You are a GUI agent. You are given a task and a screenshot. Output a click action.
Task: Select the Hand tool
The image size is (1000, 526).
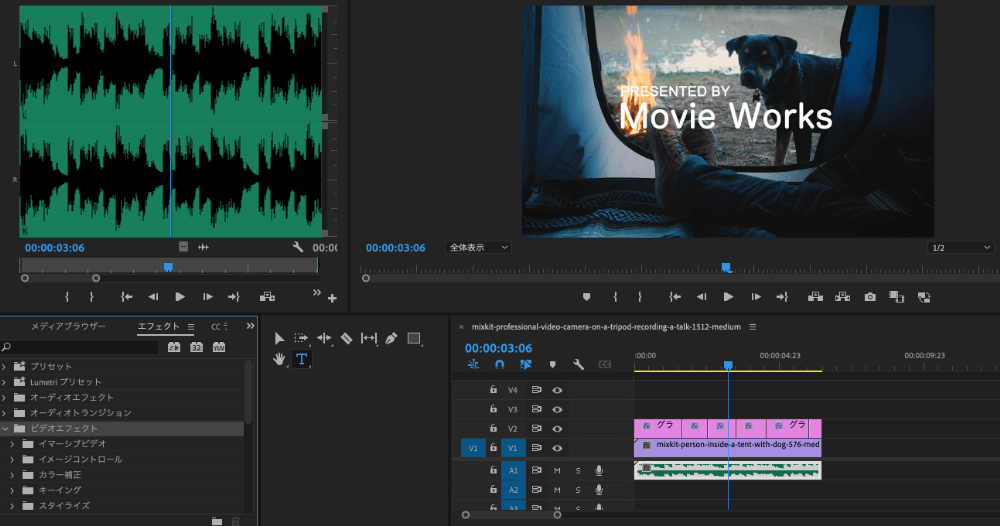280,359
